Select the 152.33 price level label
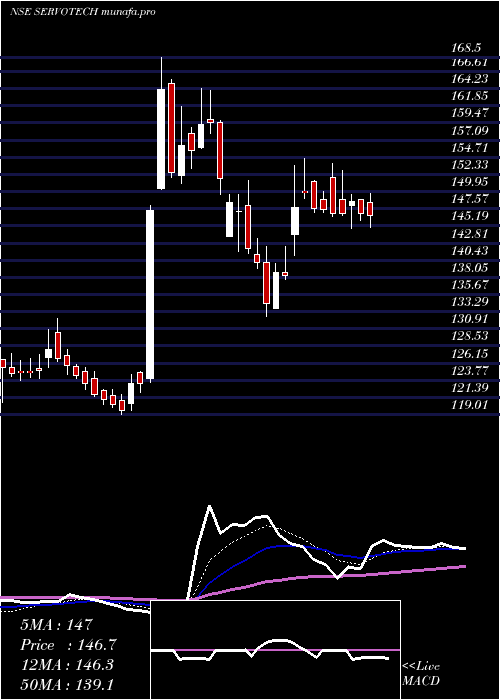 [470, 165]
